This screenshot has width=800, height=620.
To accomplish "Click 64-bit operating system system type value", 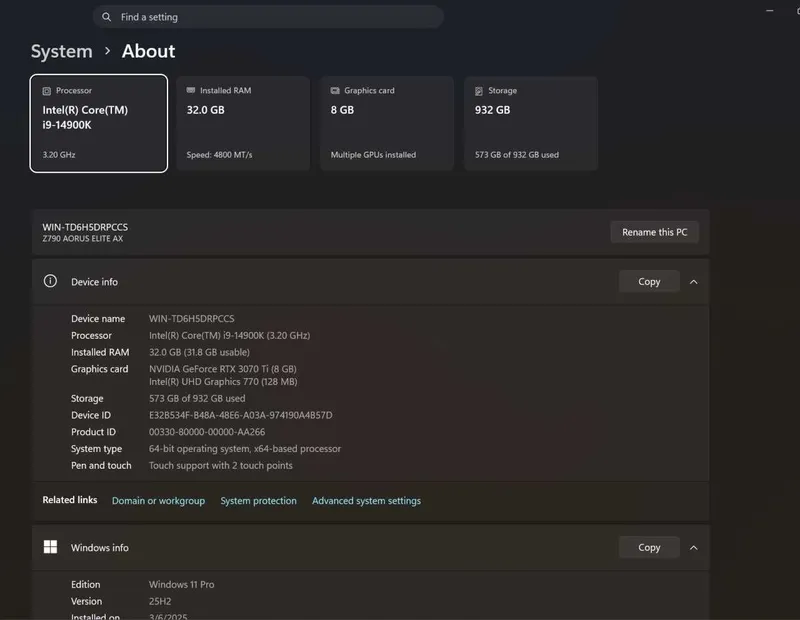I will coord(244,449).
